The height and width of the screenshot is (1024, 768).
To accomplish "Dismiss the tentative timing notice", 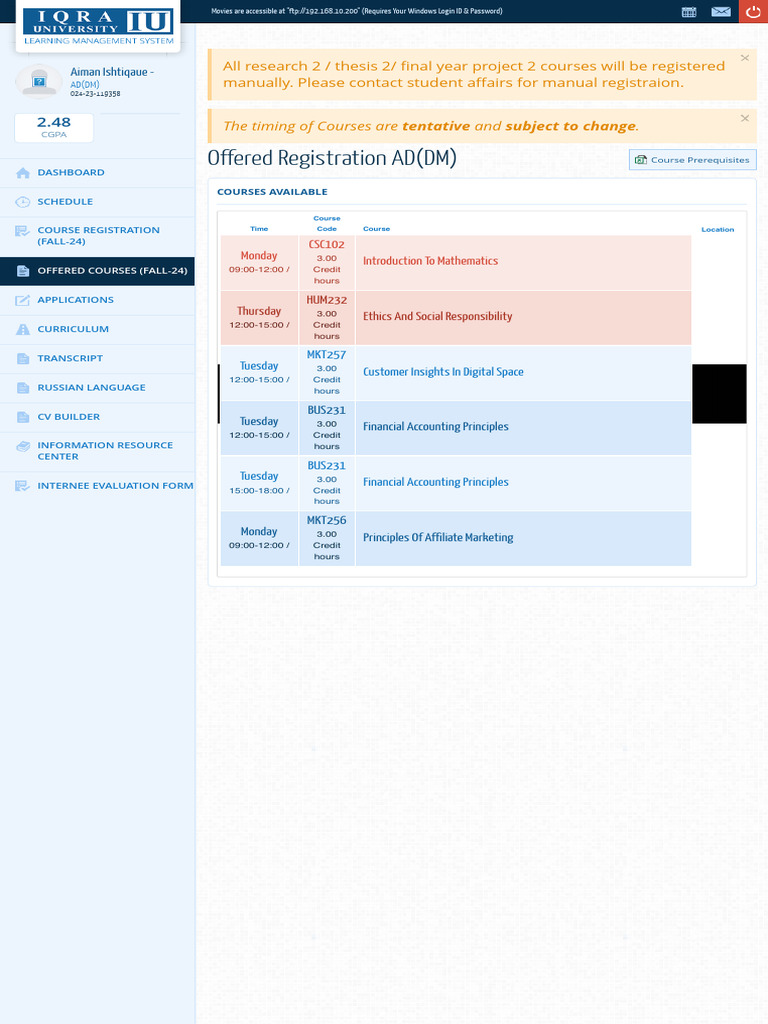I will tap(744, 118).
